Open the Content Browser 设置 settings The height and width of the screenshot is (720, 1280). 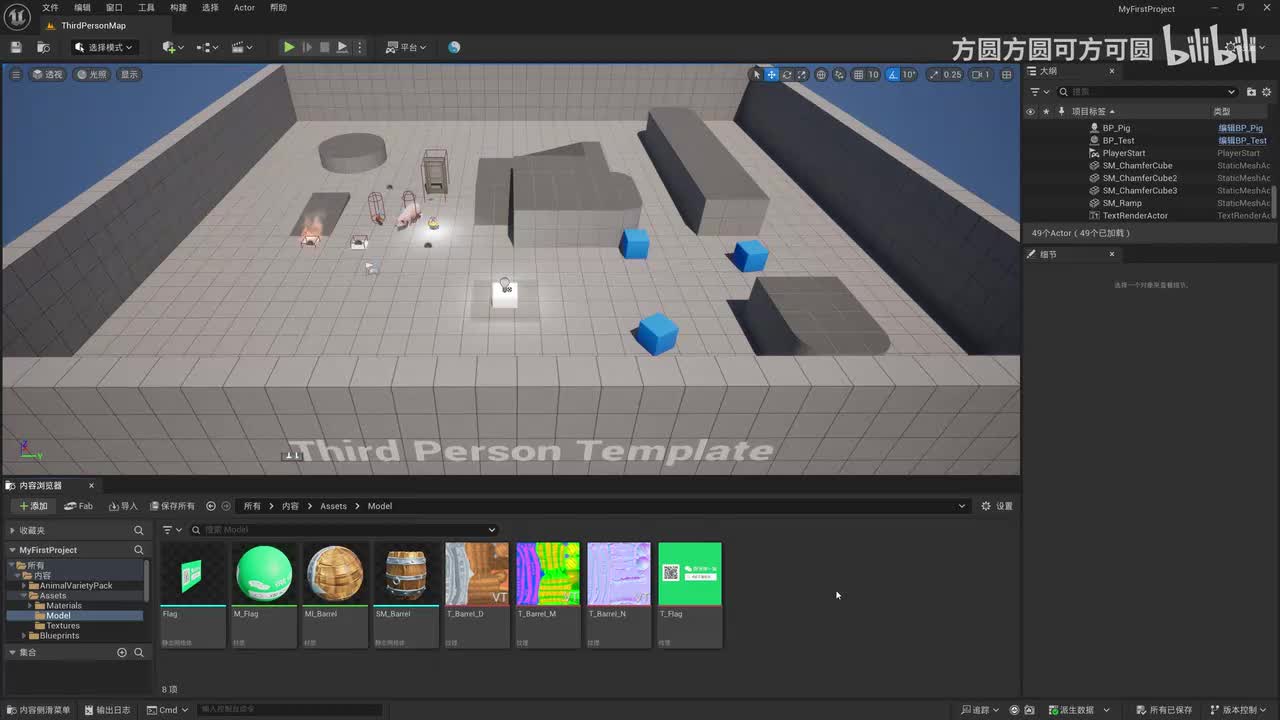point(997,506)
